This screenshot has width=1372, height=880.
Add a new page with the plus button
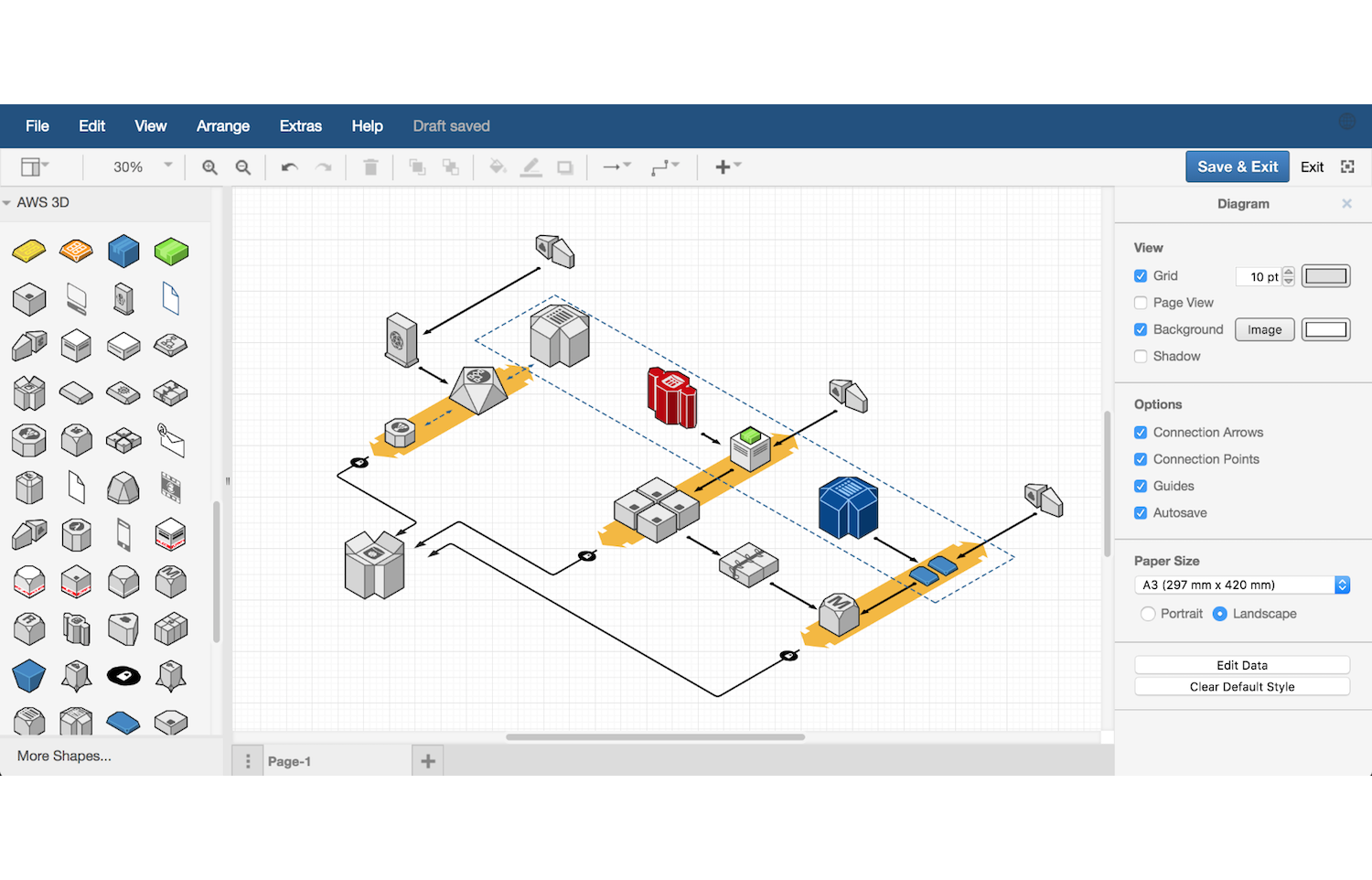426,760
